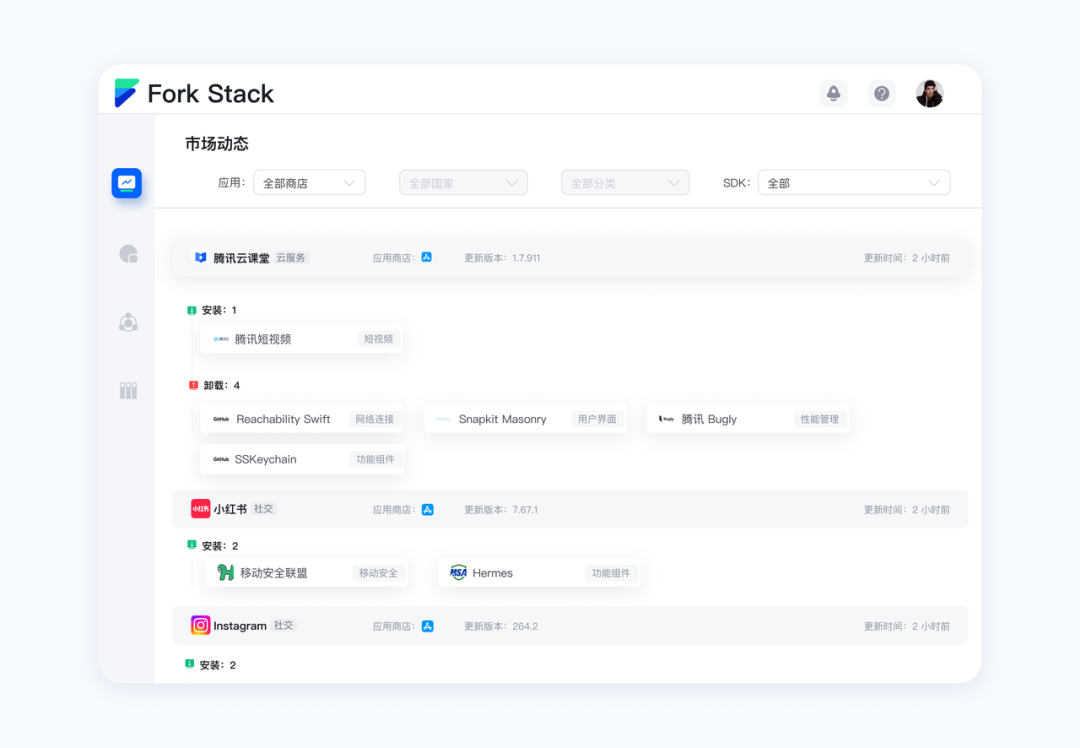This screenshot has width=1080, height=748.
Task: Open the library columns sidebar icon
Action: (128, 391)
